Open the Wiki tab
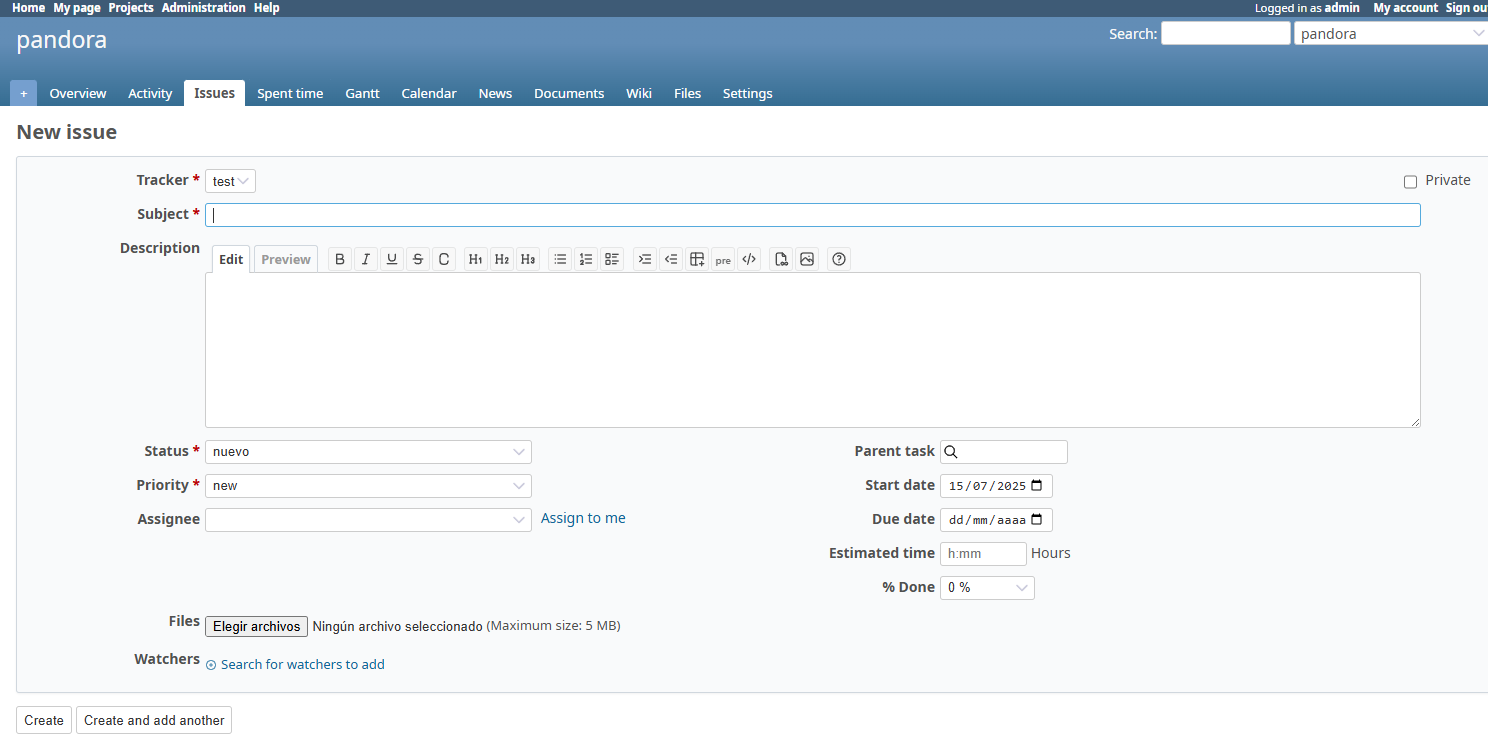This screenshot has height=749, width=1488. click(639, 93)
